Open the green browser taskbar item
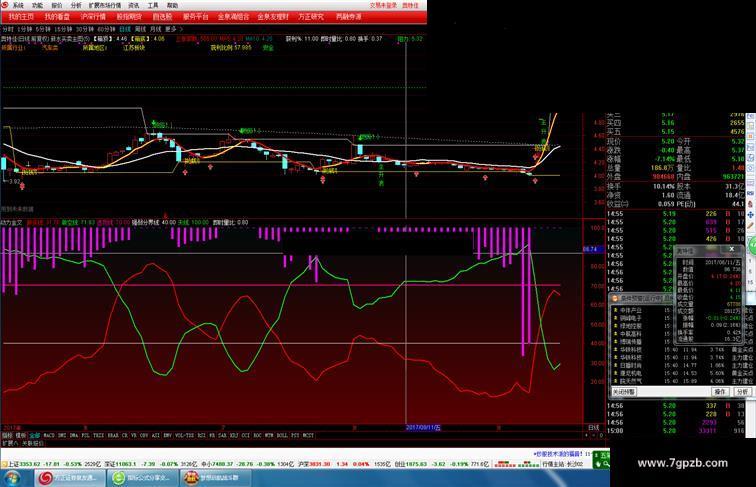Viewport: 756px width, 487px height. [142, 478]
